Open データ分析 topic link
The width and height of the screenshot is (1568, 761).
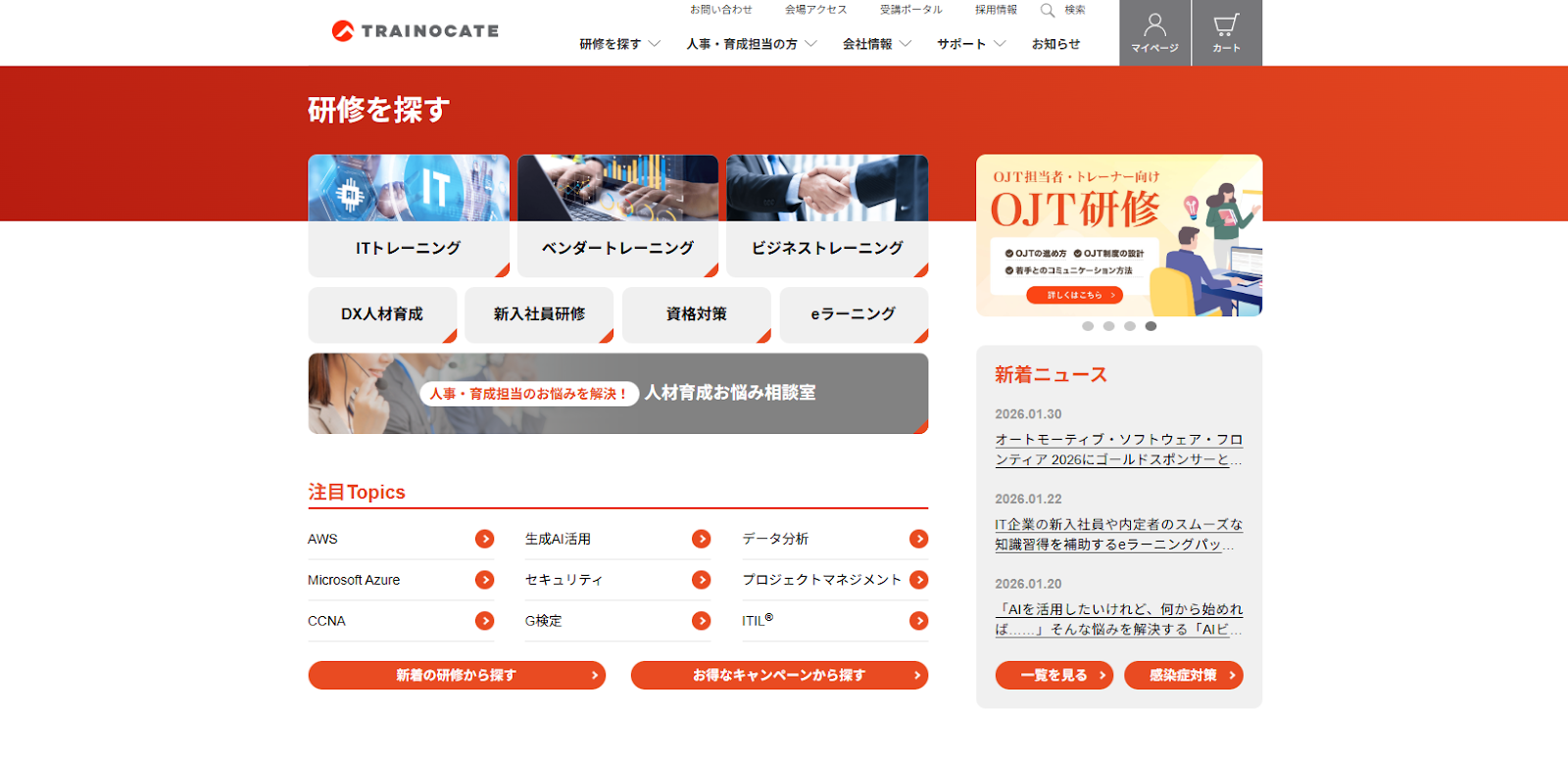775,539
